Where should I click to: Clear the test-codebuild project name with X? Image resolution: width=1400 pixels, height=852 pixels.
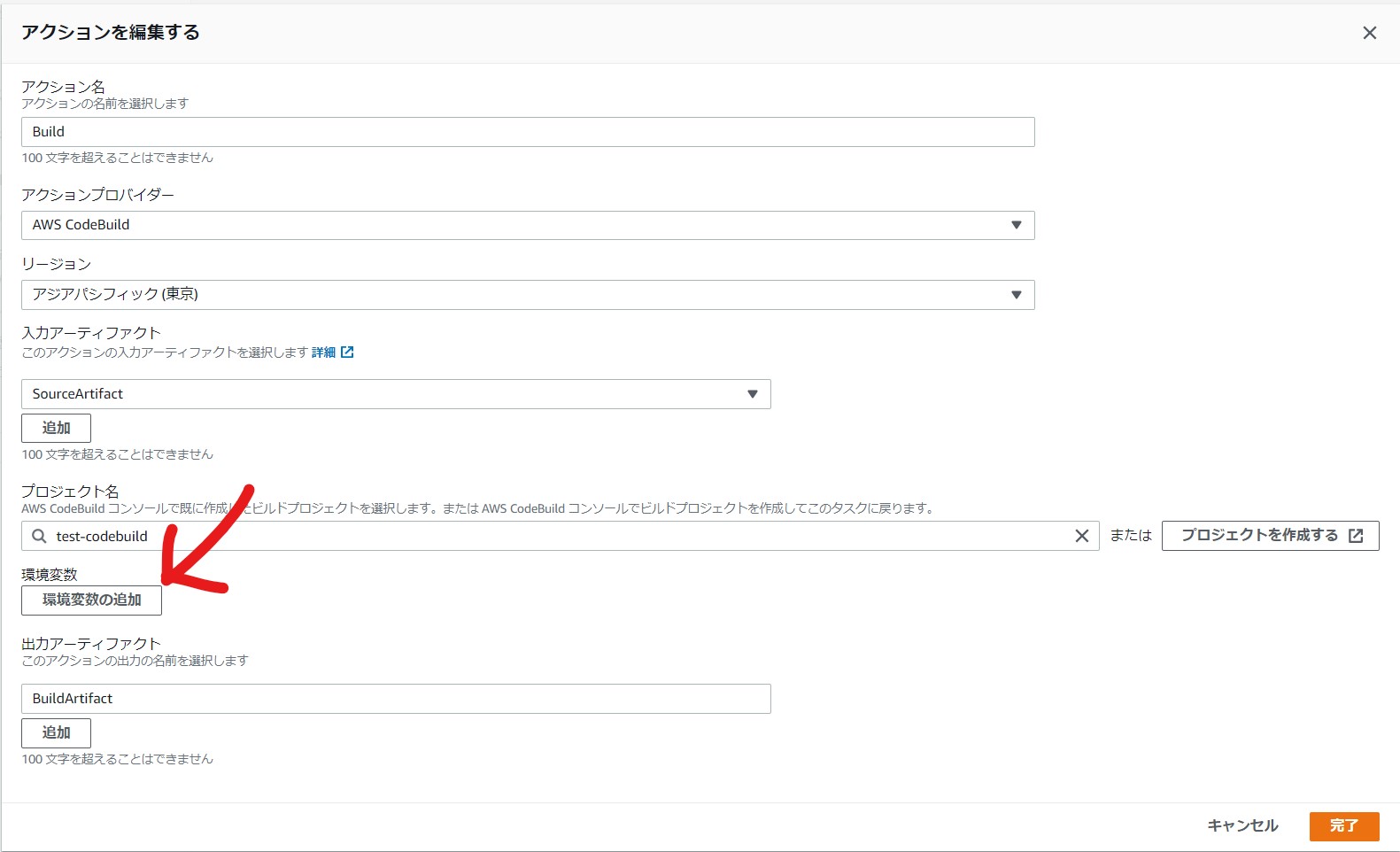(x=1081, y=536)
